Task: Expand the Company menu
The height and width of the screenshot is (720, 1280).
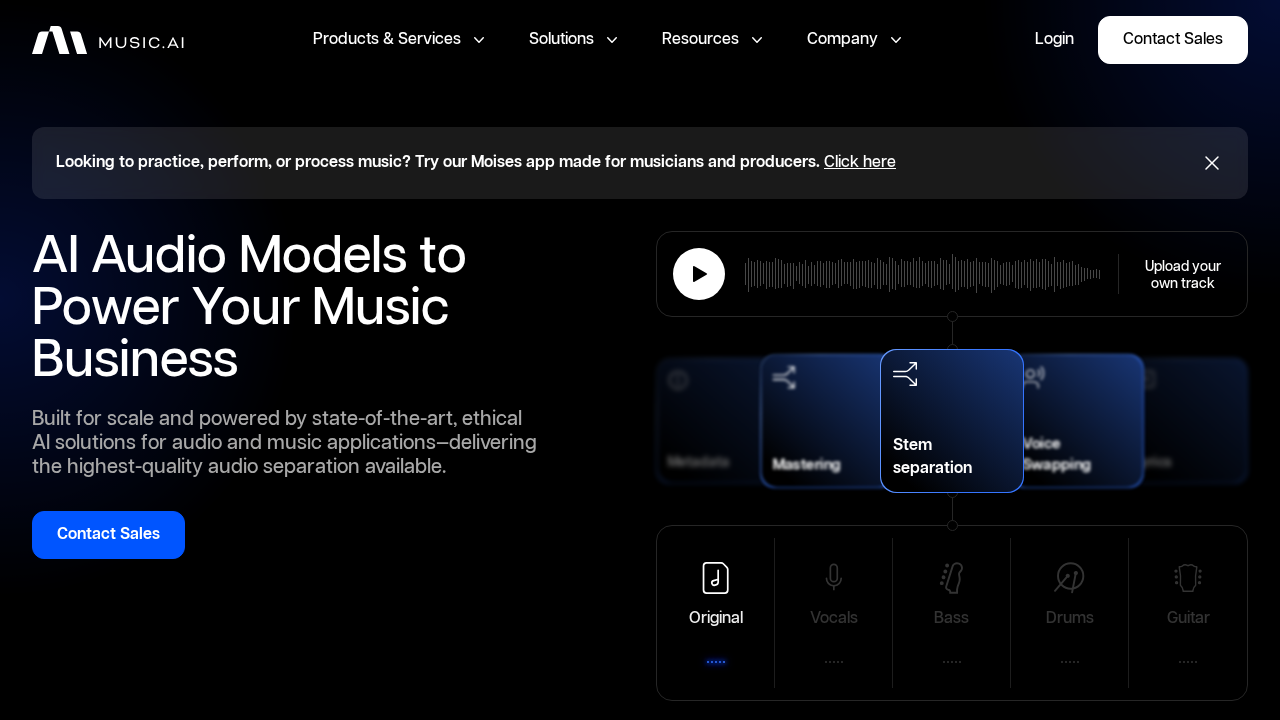Action: (854, 39)
